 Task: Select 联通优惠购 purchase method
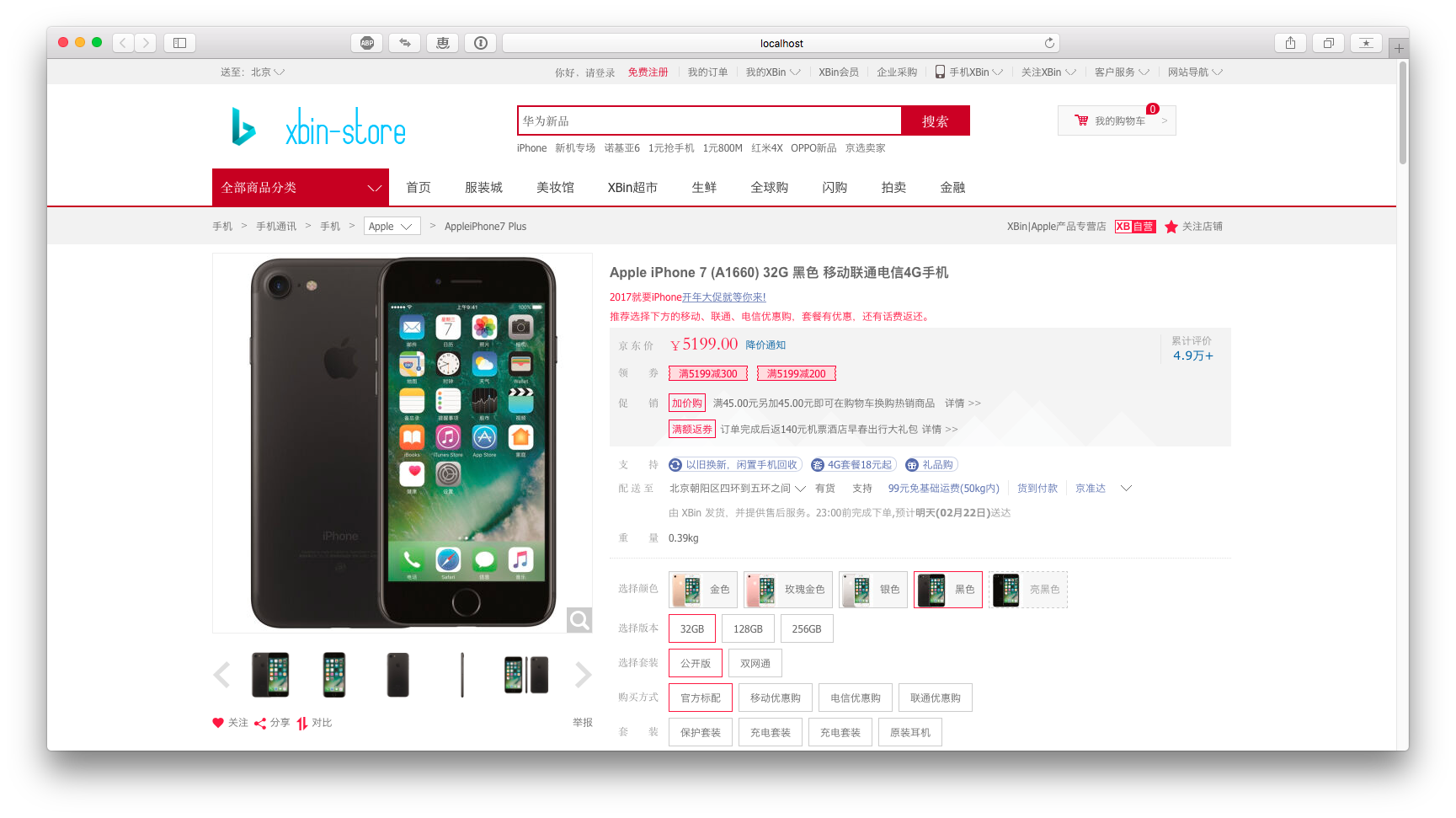click(x=936, y=698)
